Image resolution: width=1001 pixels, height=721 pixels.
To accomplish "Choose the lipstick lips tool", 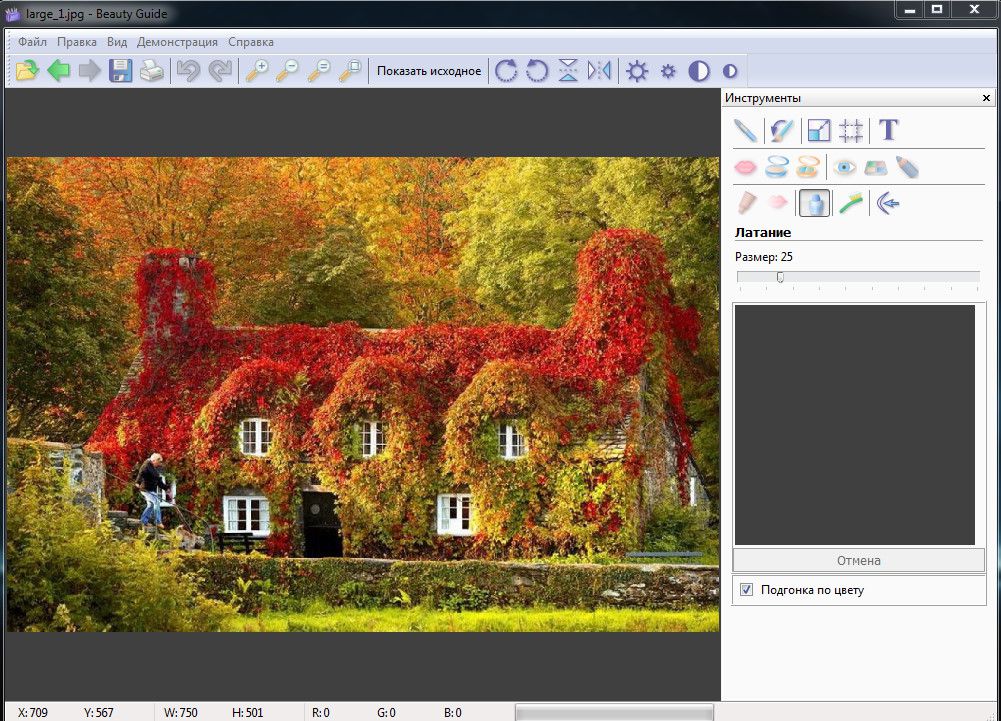I will 745,167.
